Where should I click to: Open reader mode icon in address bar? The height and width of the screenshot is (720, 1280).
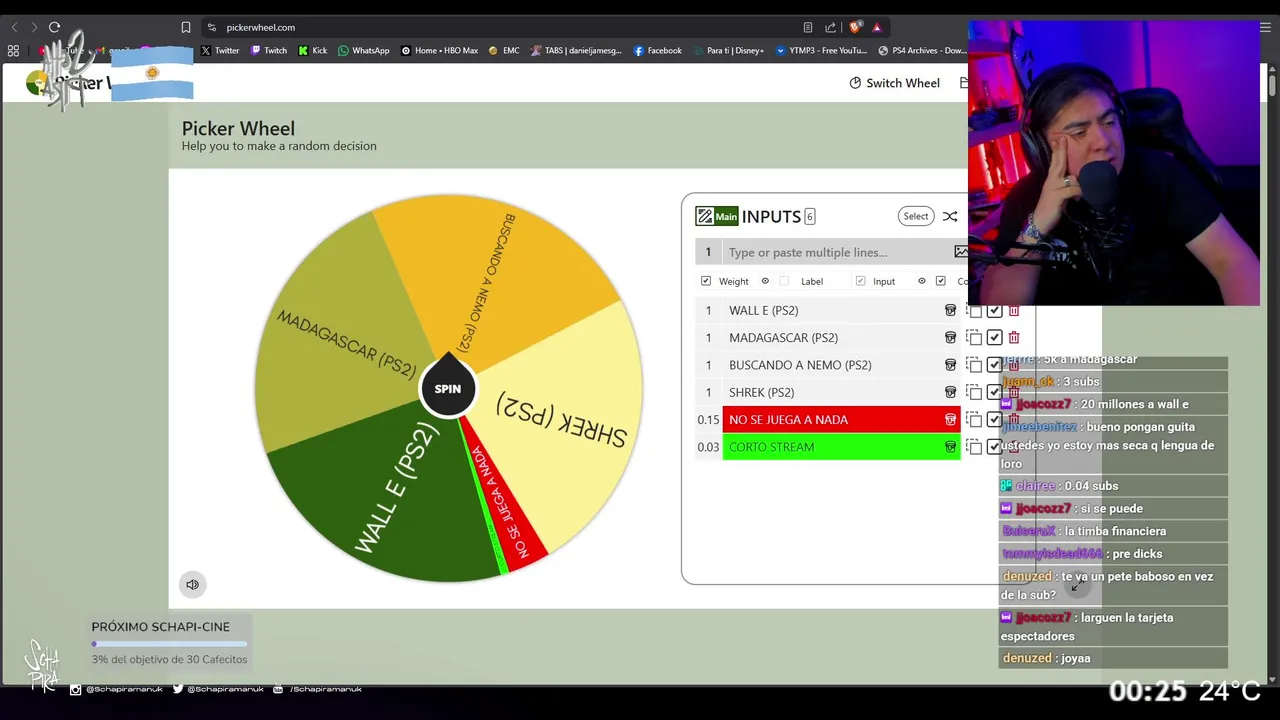coord(808,27)
